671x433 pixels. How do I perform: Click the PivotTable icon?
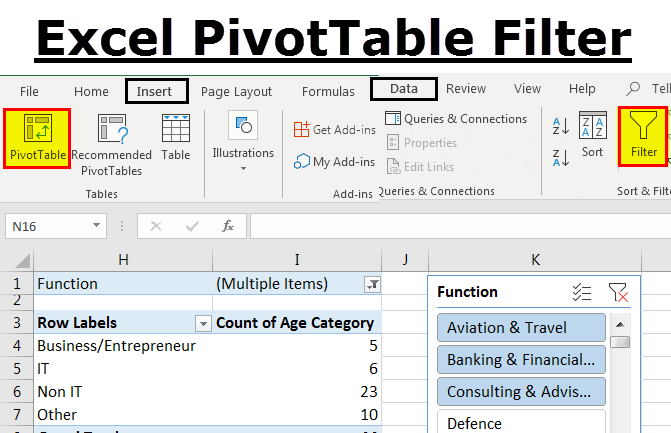[x=37, y=128]
